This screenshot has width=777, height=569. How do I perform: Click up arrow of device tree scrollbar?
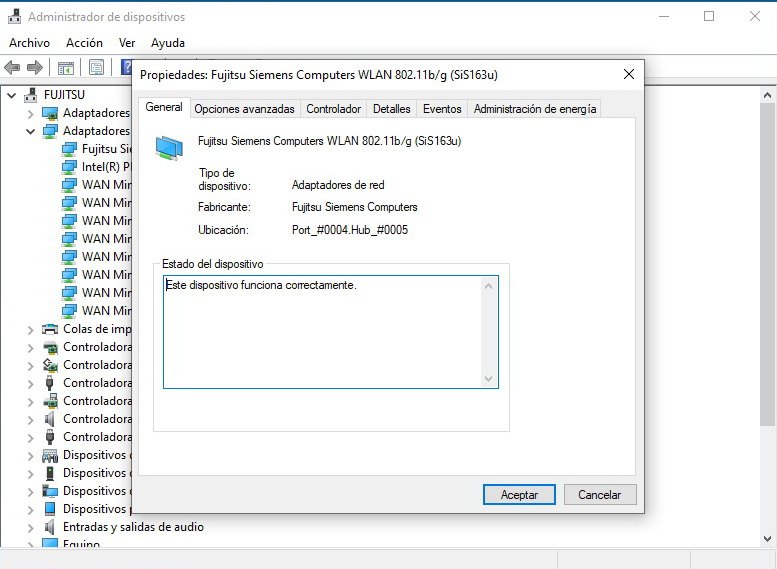[768, 95]
